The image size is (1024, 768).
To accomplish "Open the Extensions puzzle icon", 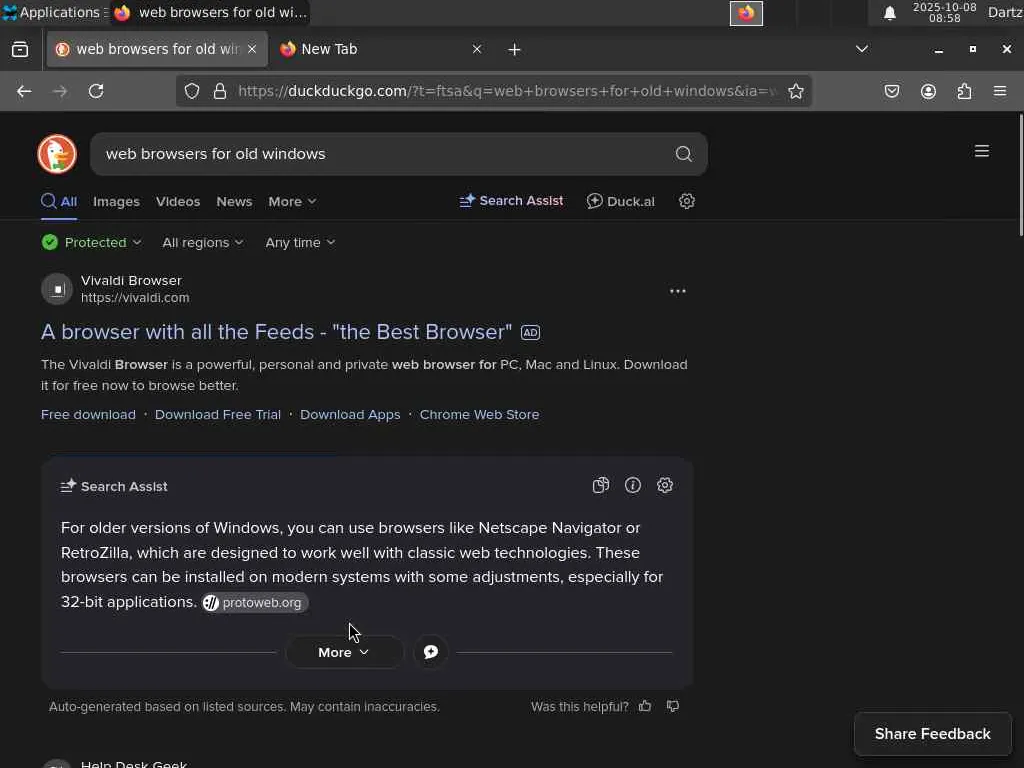I will click(965, 91).
